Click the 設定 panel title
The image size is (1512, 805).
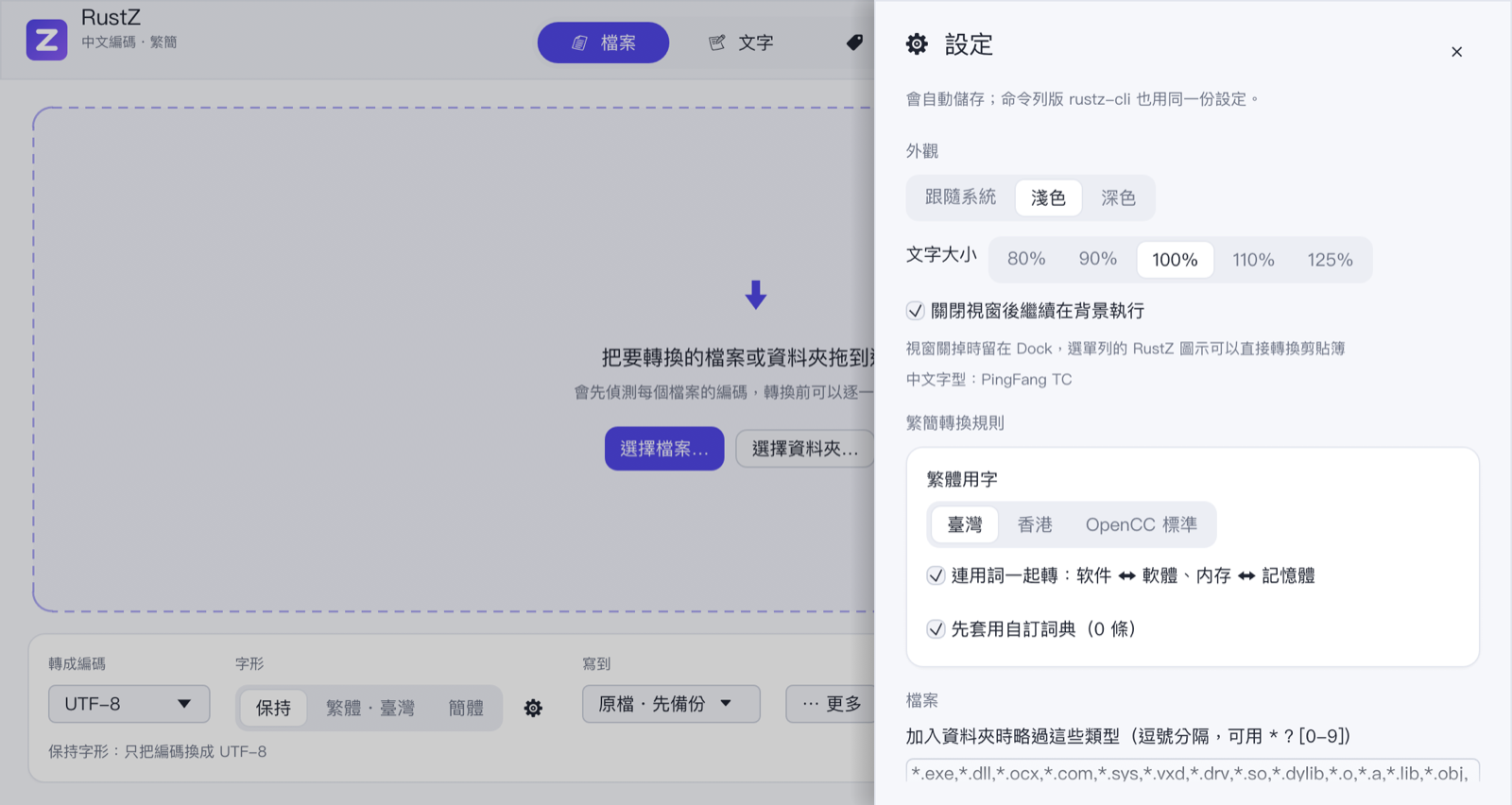[x=969, y=43]
